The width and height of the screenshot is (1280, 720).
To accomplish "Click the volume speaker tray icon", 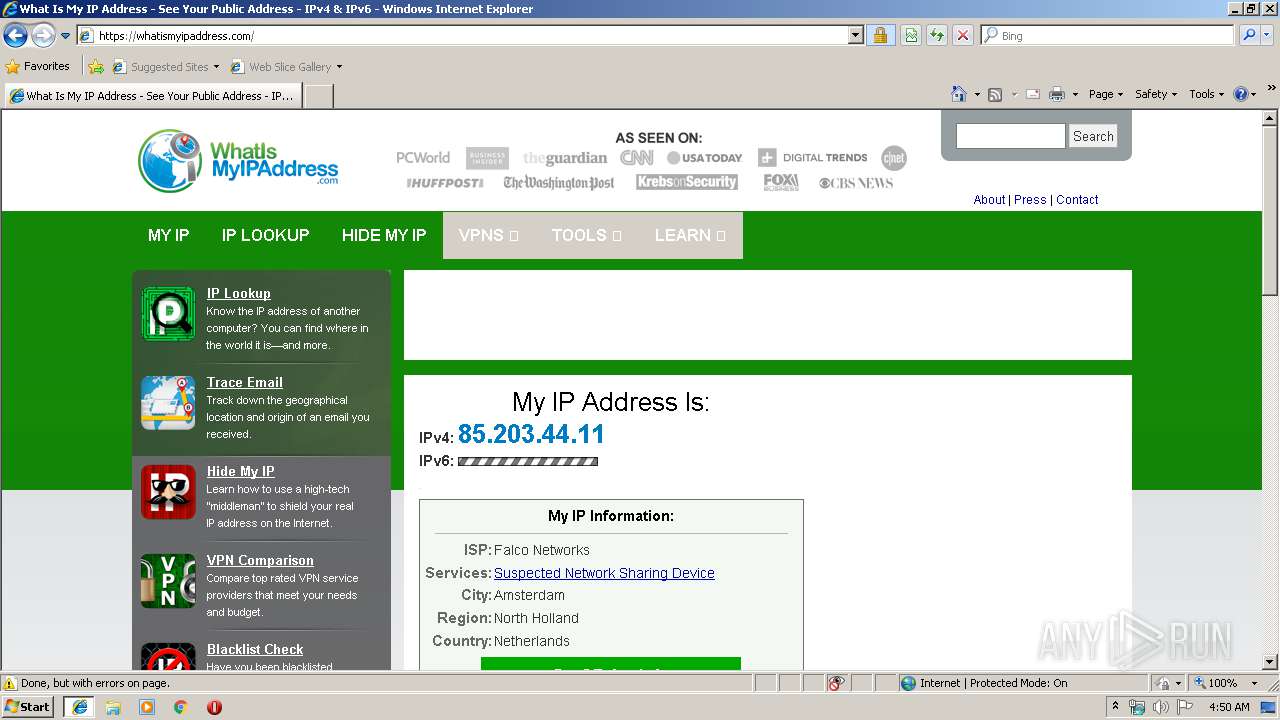I will (x=1160, y=707).
